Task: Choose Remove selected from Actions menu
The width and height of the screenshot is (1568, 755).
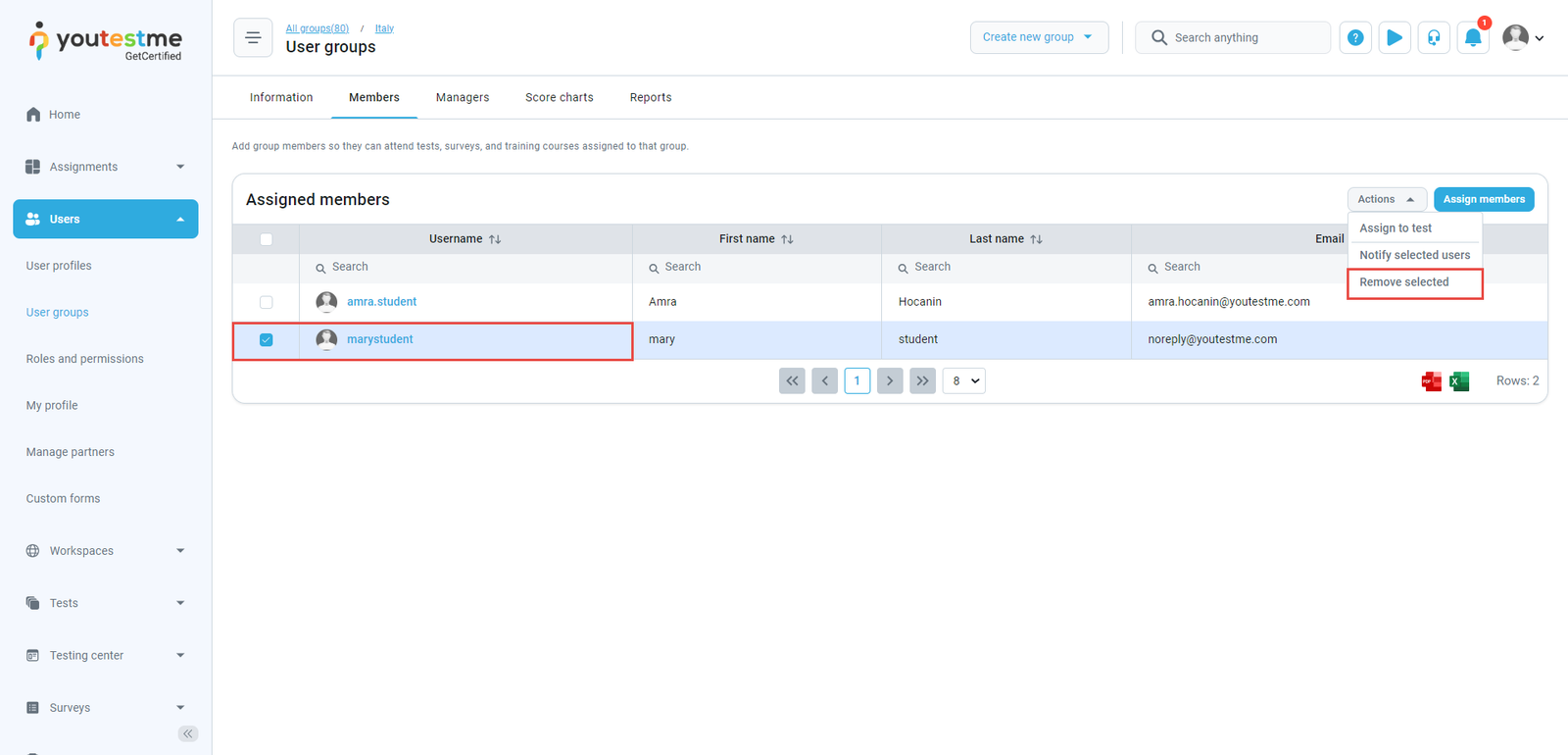Action: pos(1403,282)
